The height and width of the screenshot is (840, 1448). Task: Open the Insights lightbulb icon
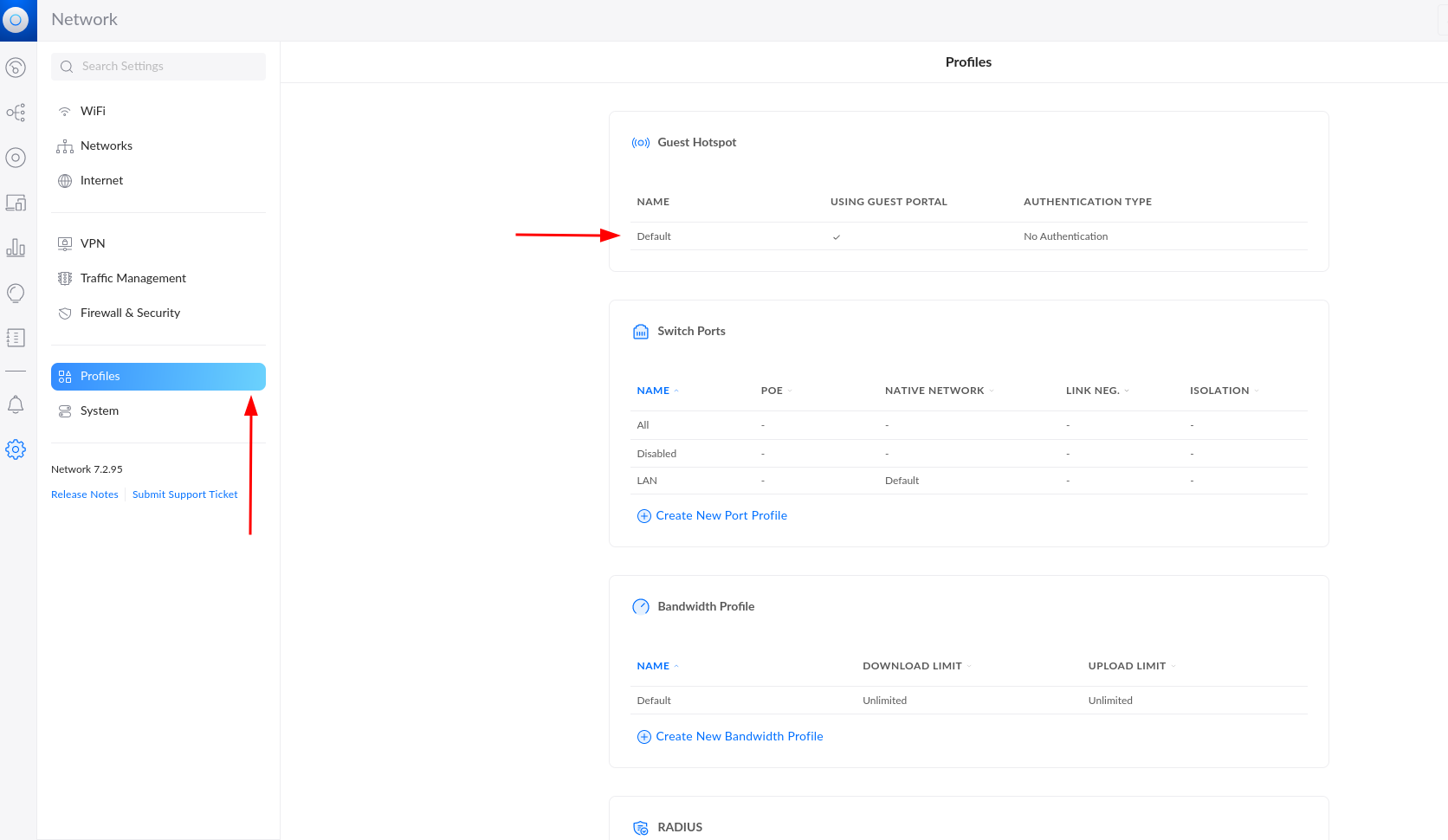(x=16, y=294)
